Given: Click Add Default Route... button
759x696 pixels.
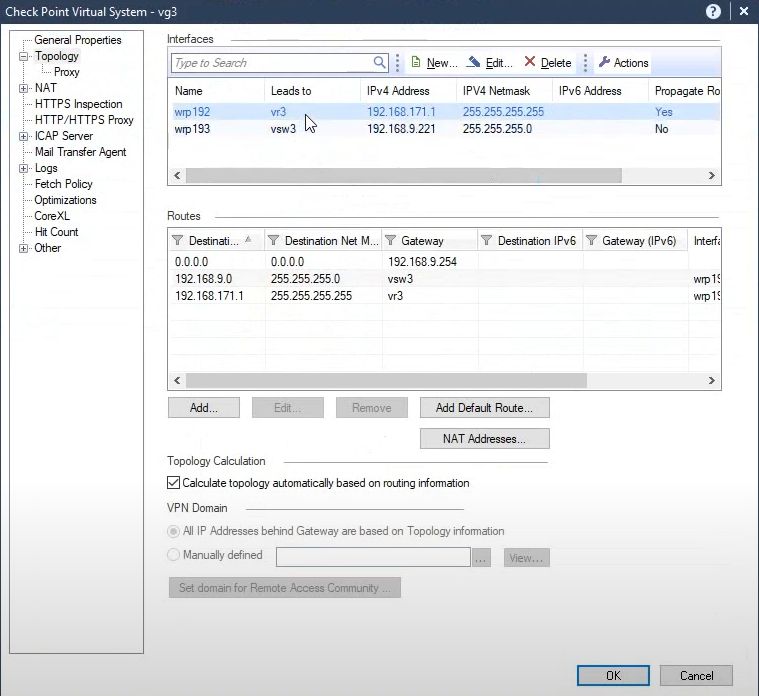Looking at the screenshot, I should (485, 408).
